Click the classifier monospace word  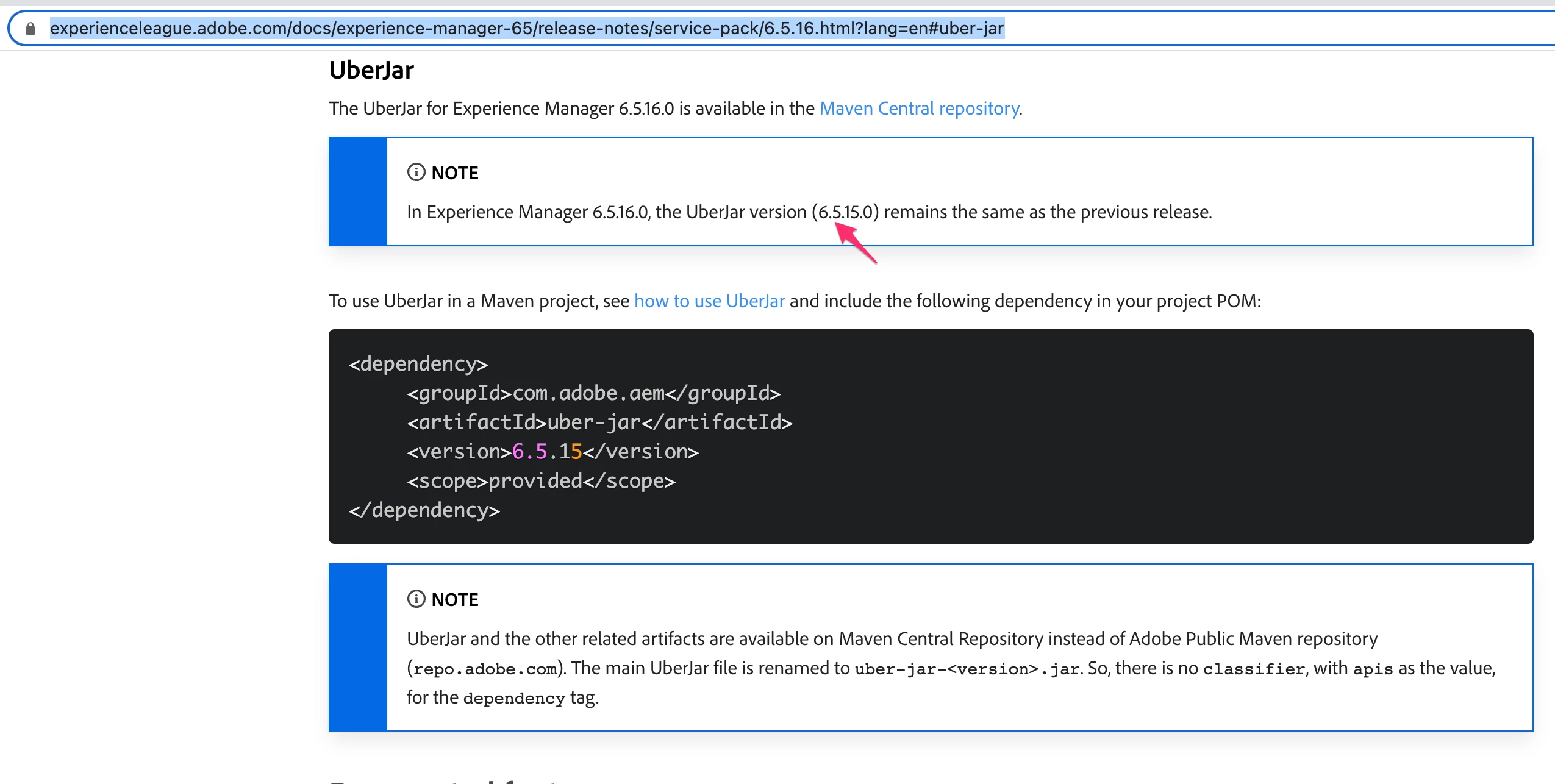(1253, 669)
